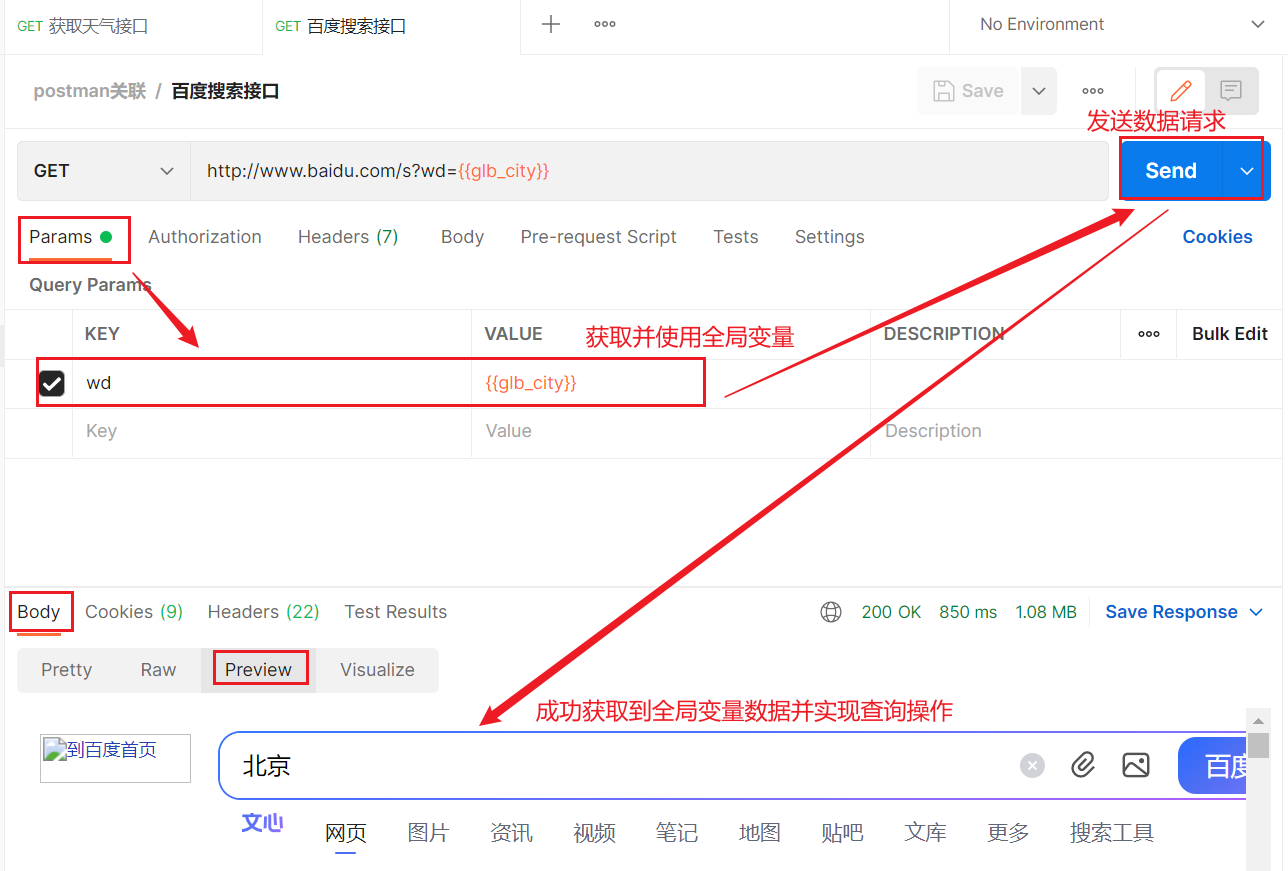This screenshot has width=1288, height=871.
Task: Clear Baidu search text with X icon
Action: coord(1032,766)
